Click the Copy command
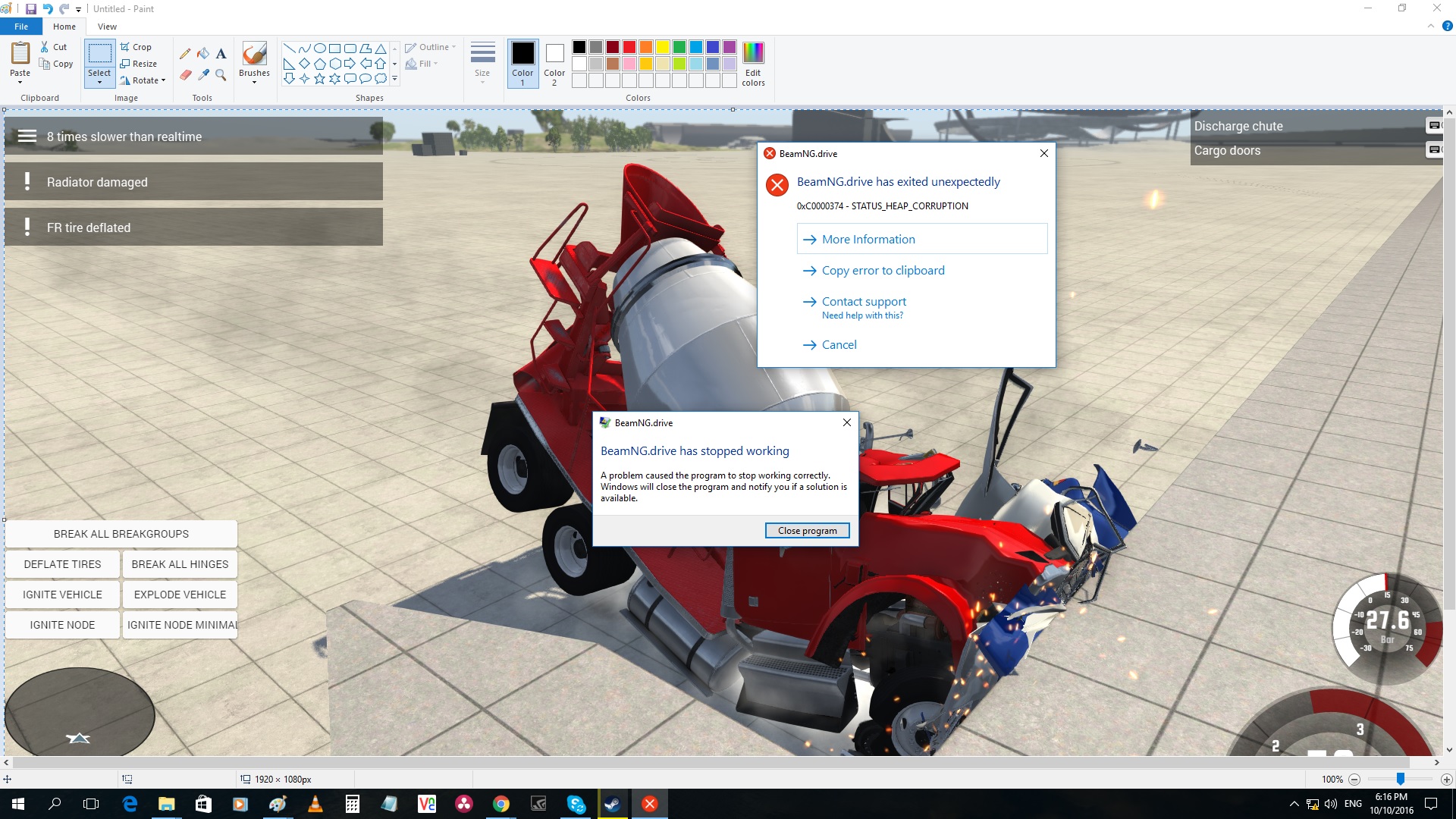 (x=57, y=64)
